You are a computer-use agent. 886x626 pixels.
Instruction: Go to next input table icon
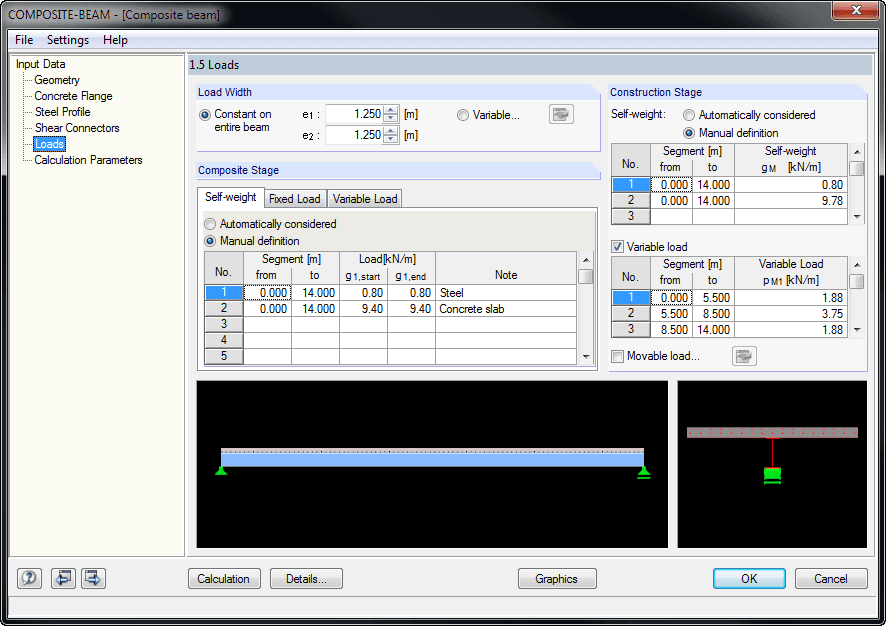(93, 578)
